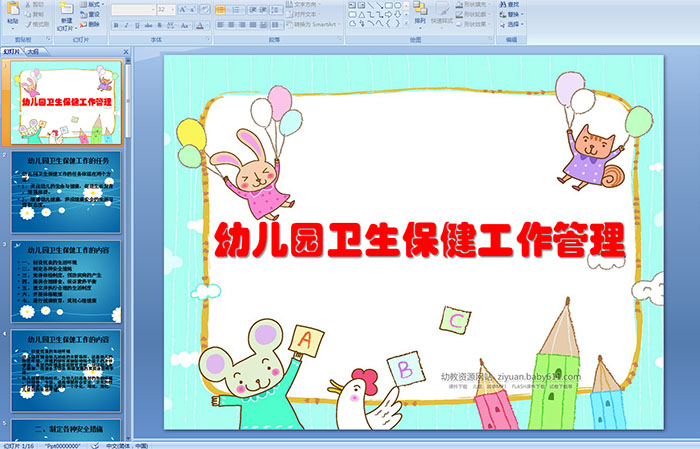Toggle Underline formatting
700x449 pixels.
137,25
